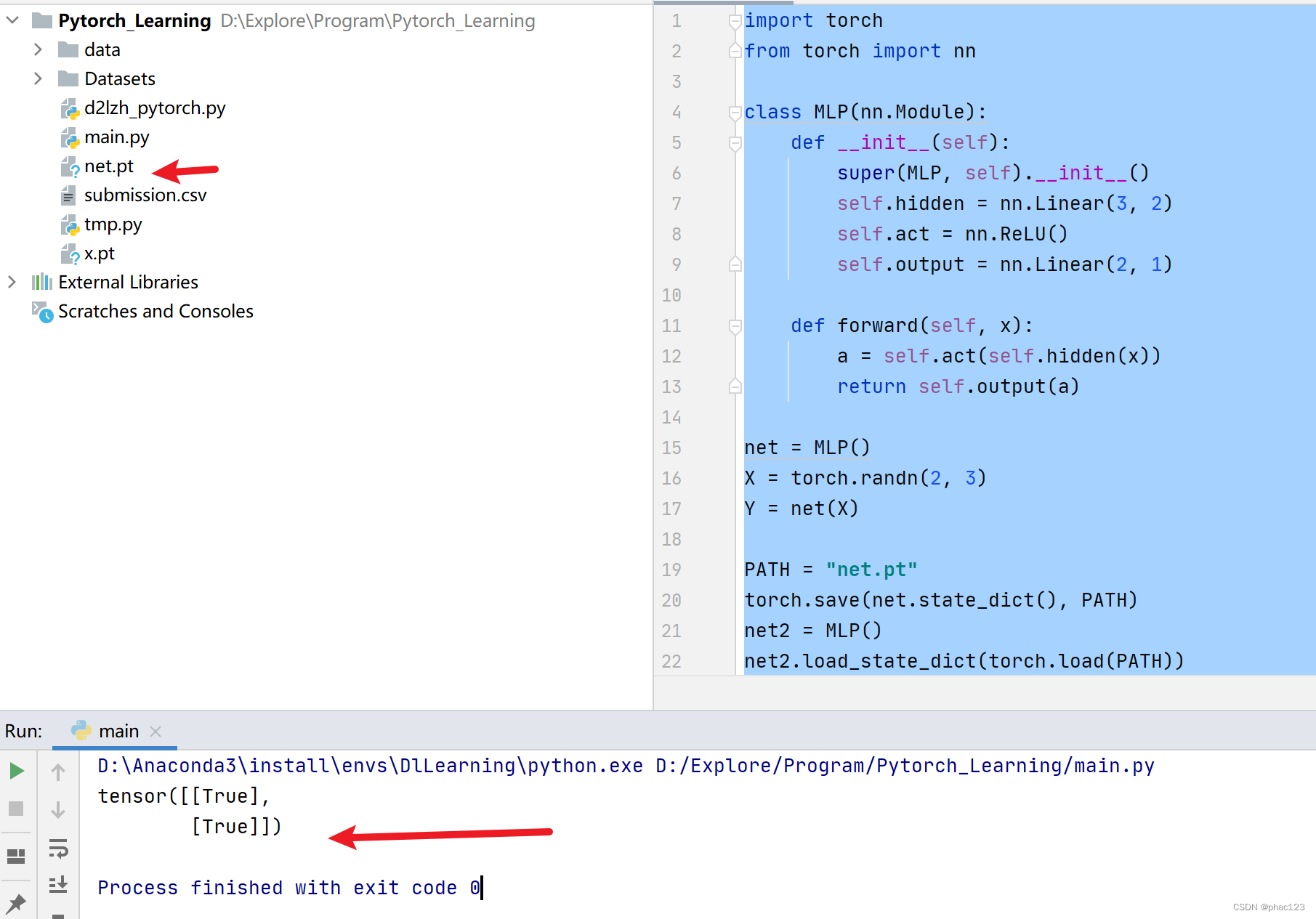
Task: Click line number 15 in the gutter
Action: pos(671,448)
